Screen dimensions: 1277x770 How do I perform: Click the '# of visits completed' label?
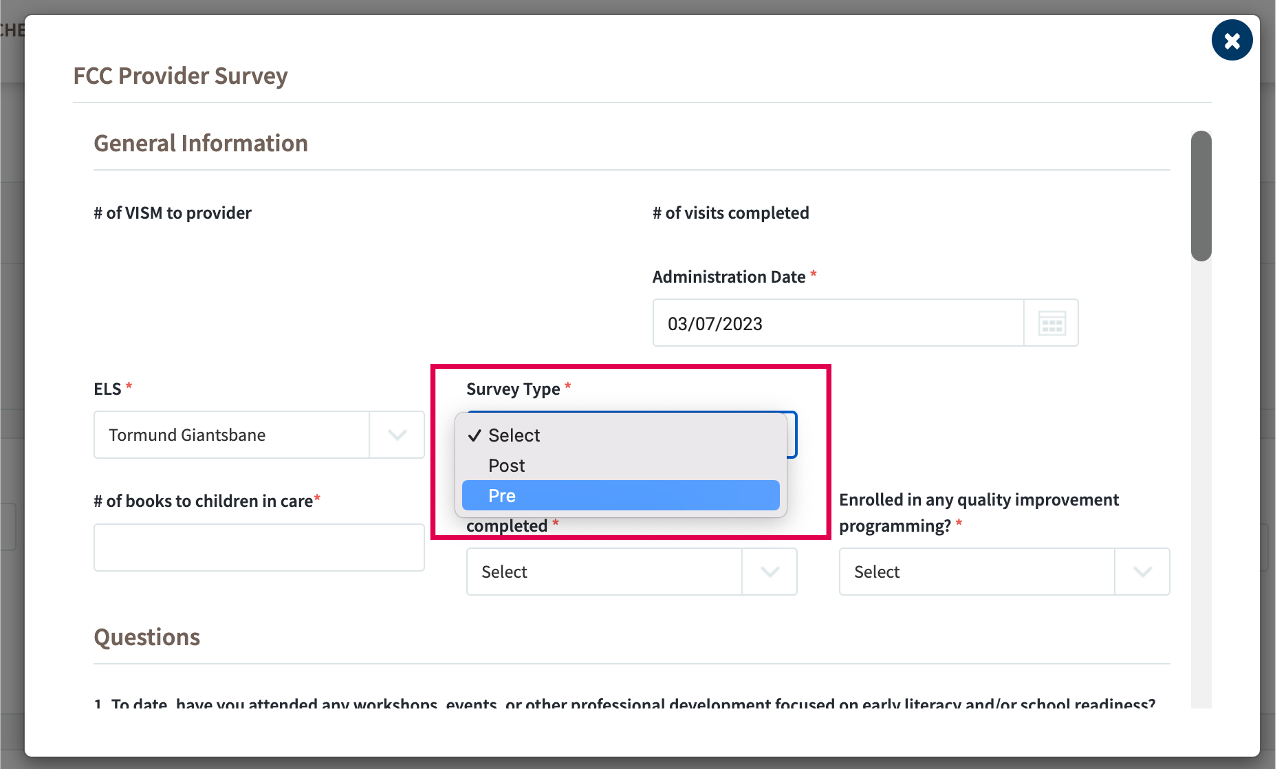point(731,212)
